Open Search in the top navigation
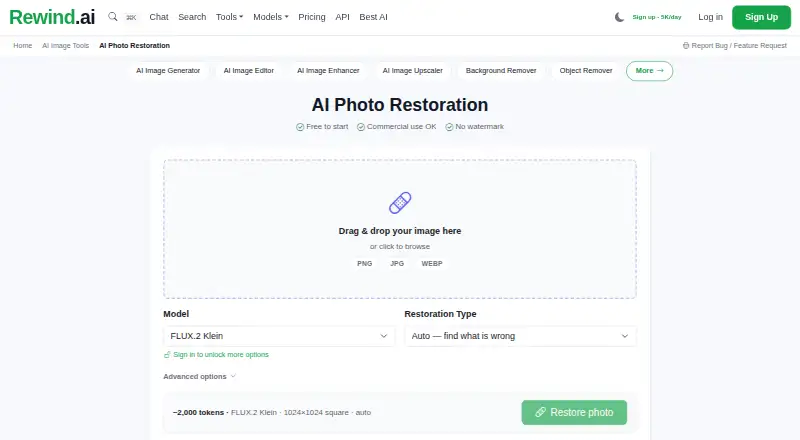The height and width of the screenshot is (440, 800). 192,17
